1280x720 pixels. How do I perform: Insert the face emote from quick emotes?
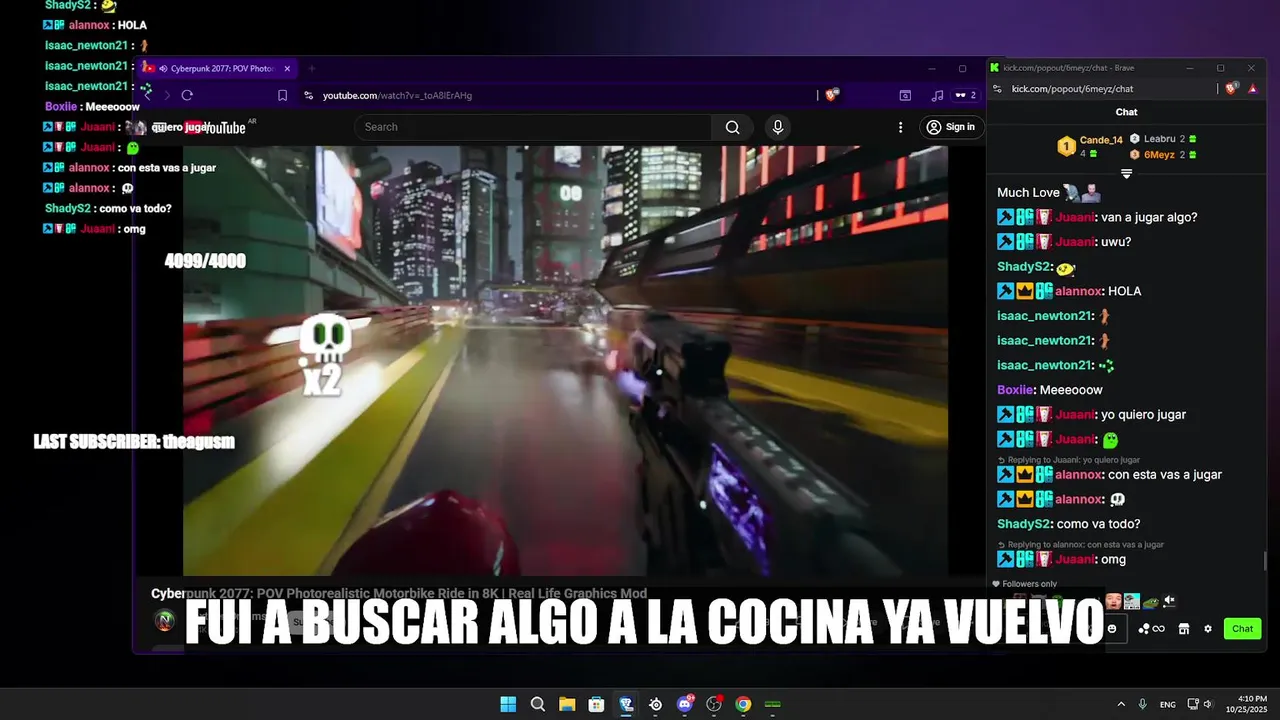(1113, 601)
